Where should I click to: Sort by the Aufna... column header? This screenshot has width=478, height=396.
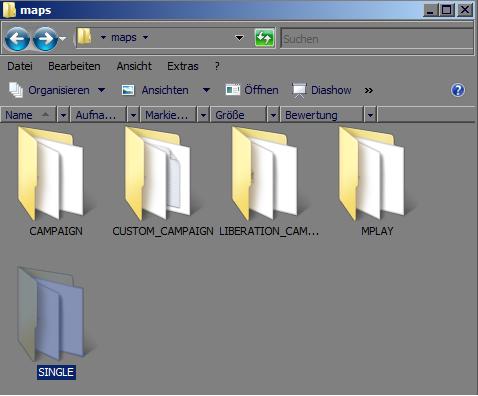(x=99, y=115)
